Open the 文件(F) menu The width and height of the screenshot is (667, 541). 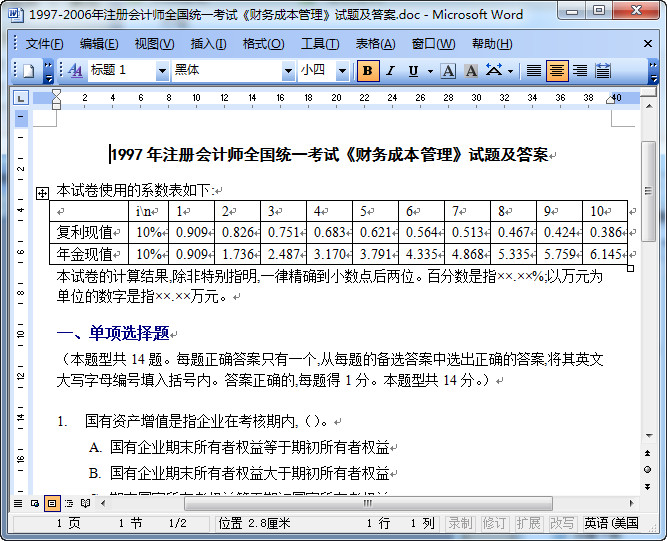click(44, 44)
